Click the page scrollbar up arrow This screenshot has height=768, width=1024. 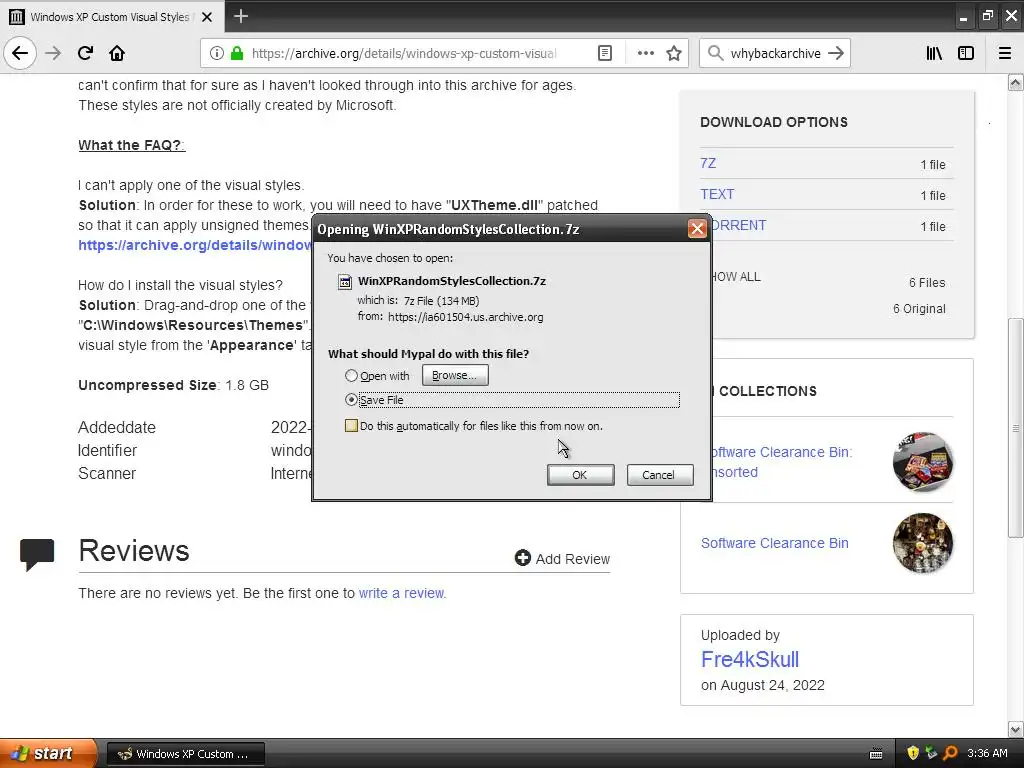(1016, 82)
